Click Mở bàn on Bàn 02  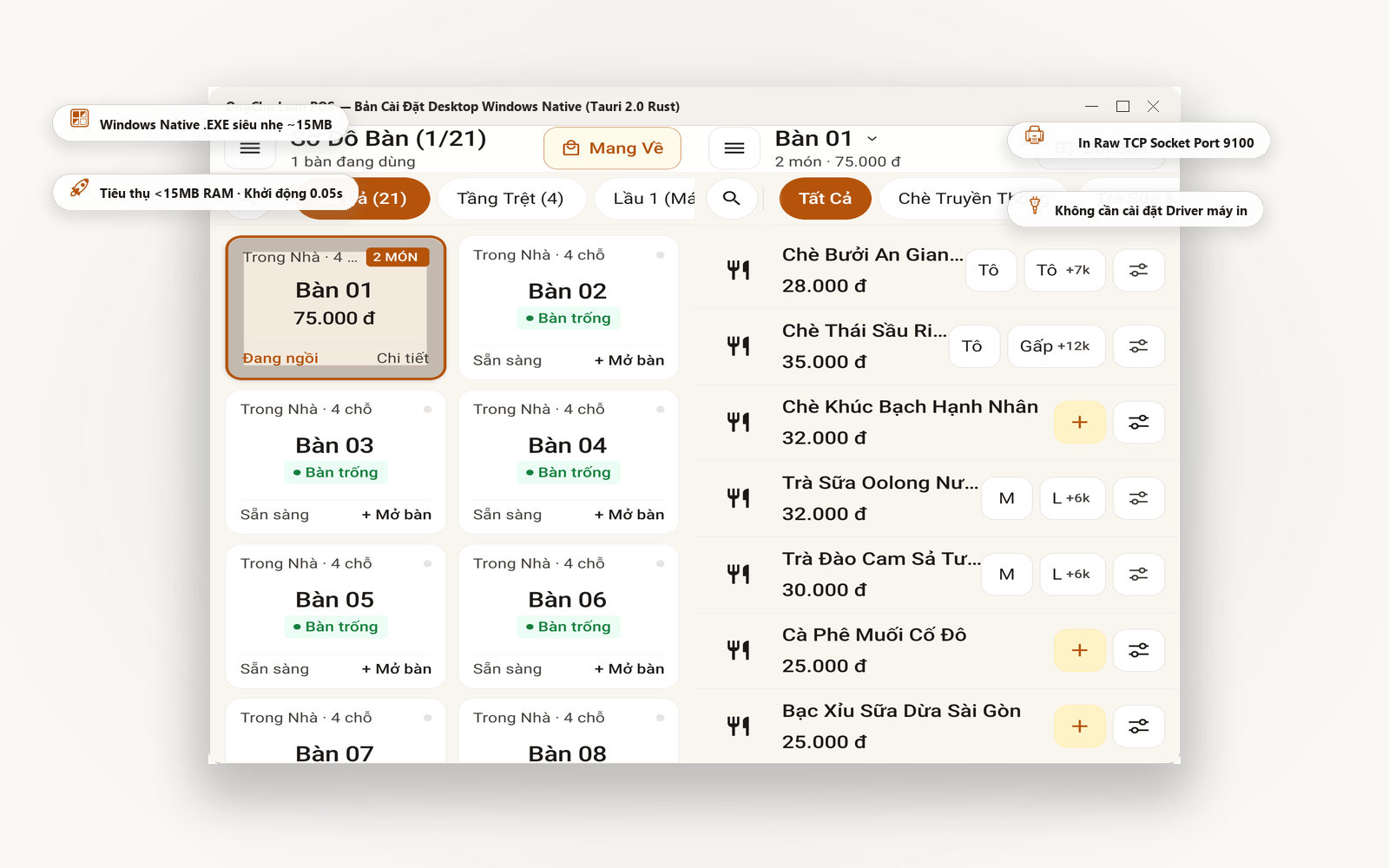click(x=629, y=360)
